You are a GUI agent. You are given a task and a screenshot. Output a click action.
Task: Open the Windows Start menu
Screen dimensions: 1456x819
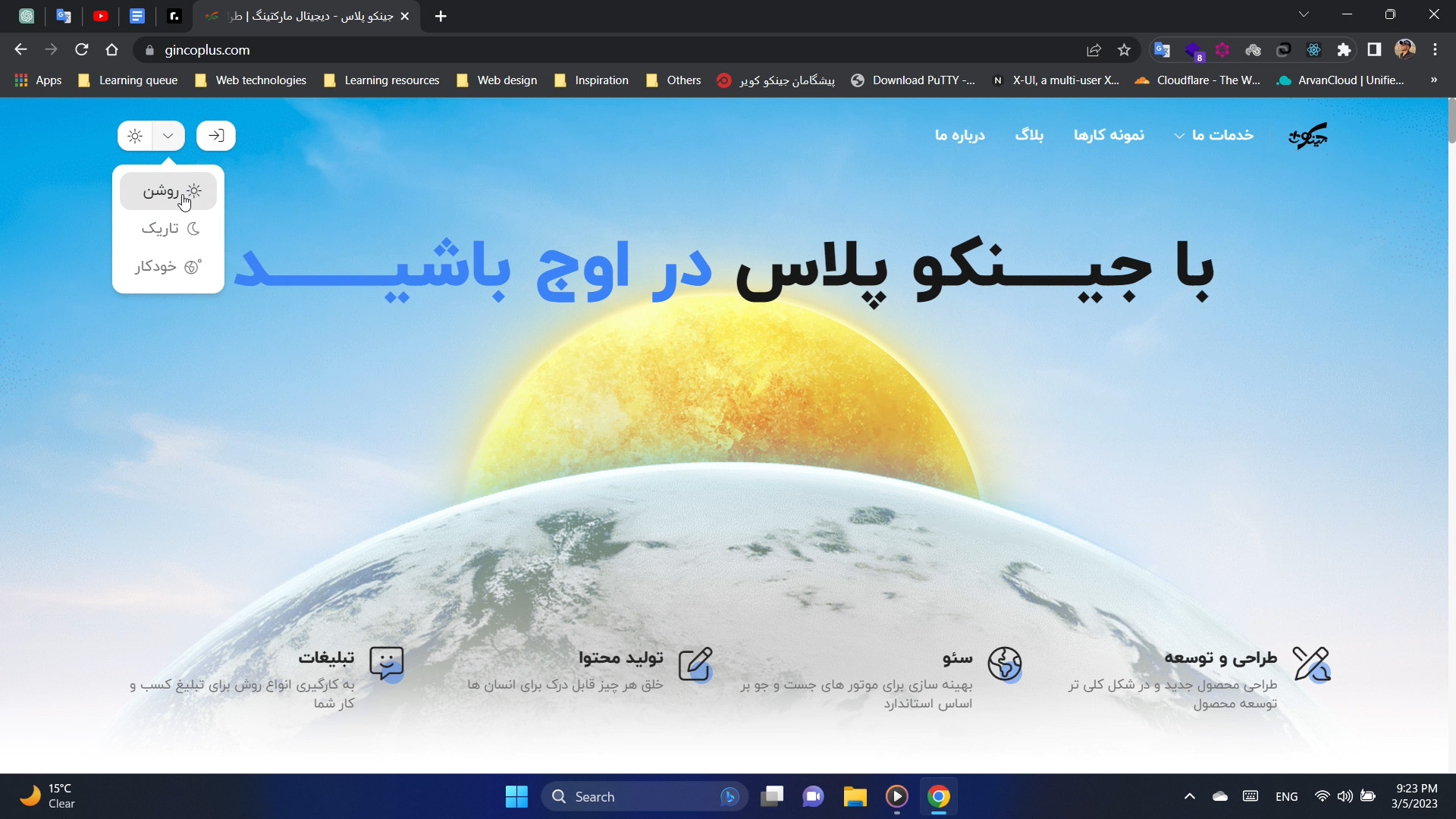coord(516,796)
